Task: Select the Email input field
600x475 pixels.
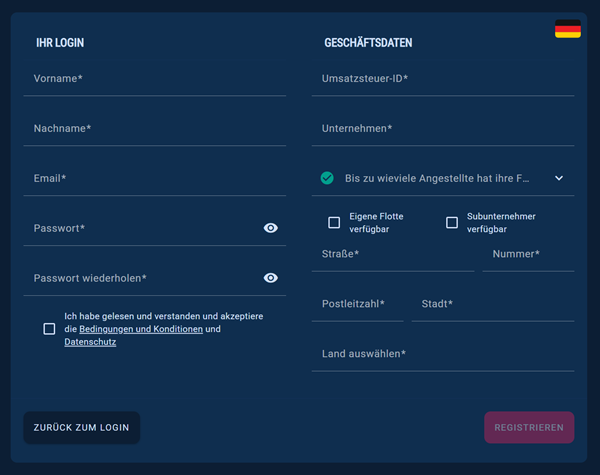Action: coord(154,178)
